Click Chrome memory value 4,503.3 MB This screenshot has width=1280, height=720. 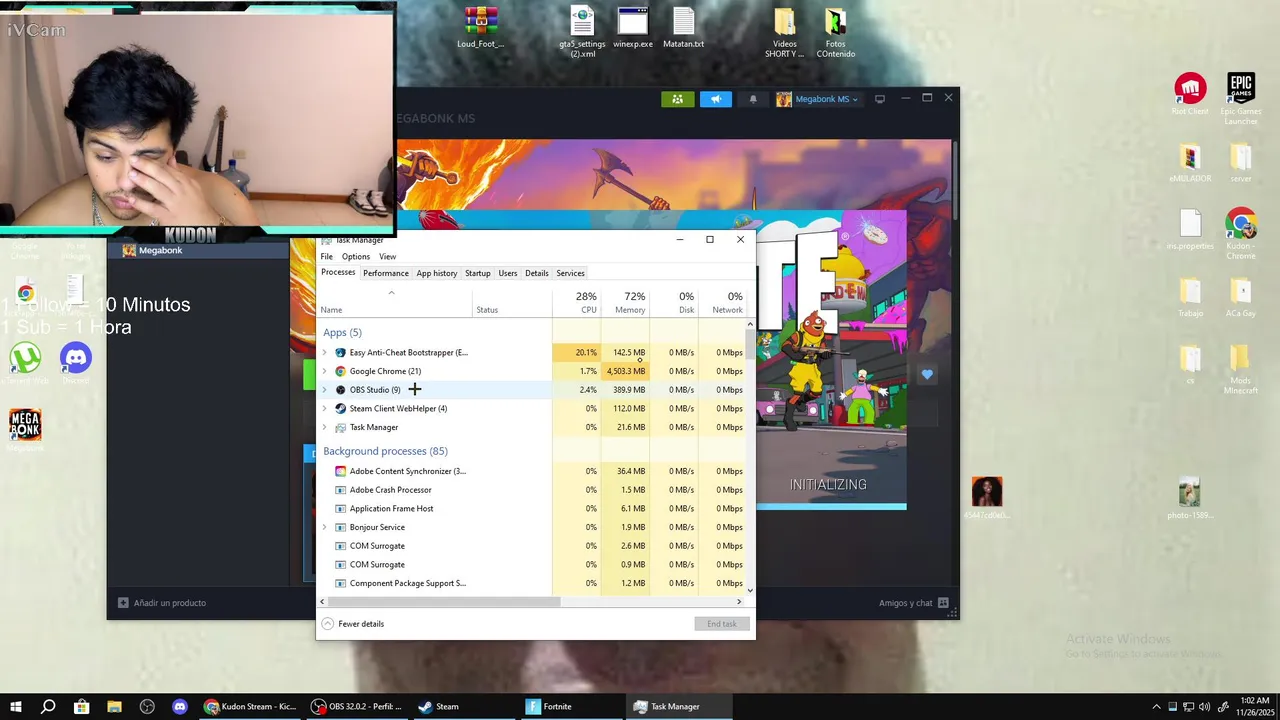click(625, 371)
